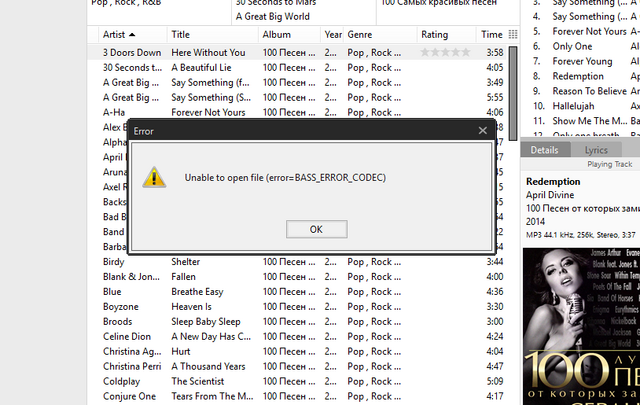Select Hurt by Christina Aguilera
The height and width of the screenshot is (405, 640).
tap(297, 351)
